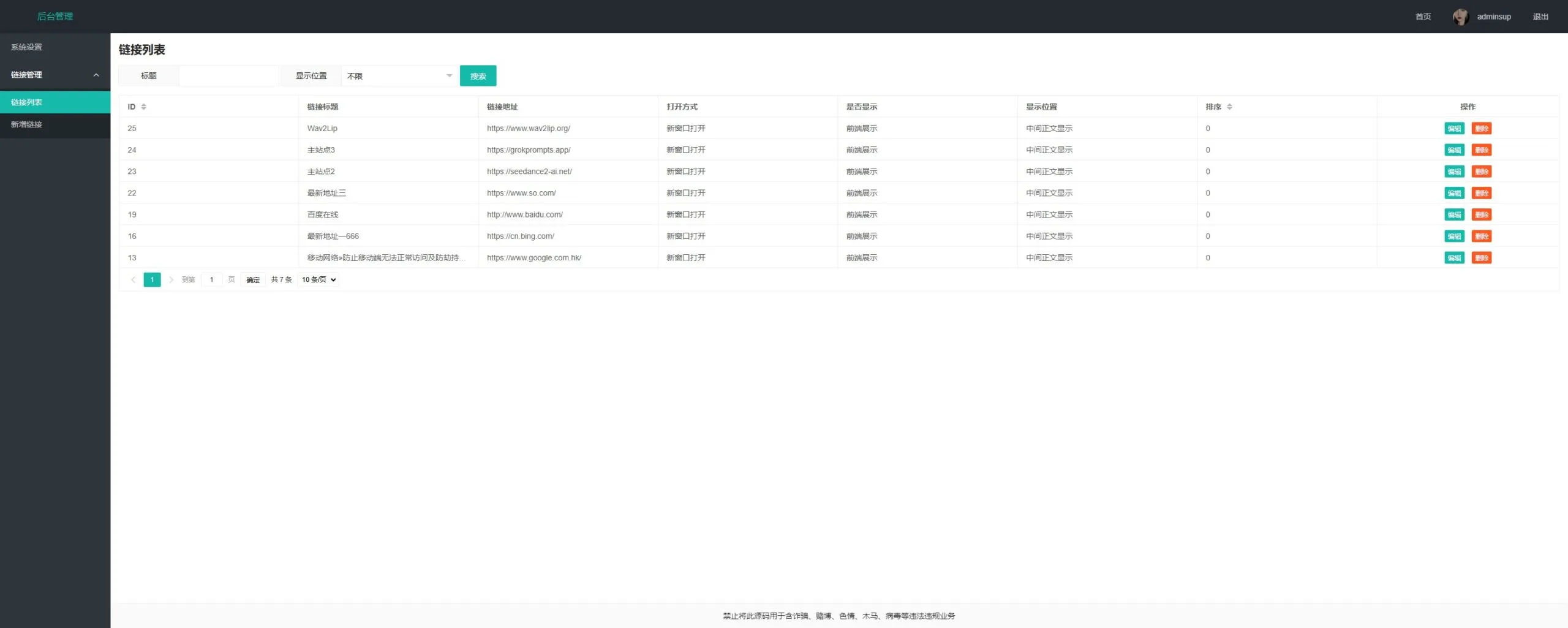Focus the 标题 search input field
The width and height of the screenshot is (1568, 628).
[x=229, y=76]
